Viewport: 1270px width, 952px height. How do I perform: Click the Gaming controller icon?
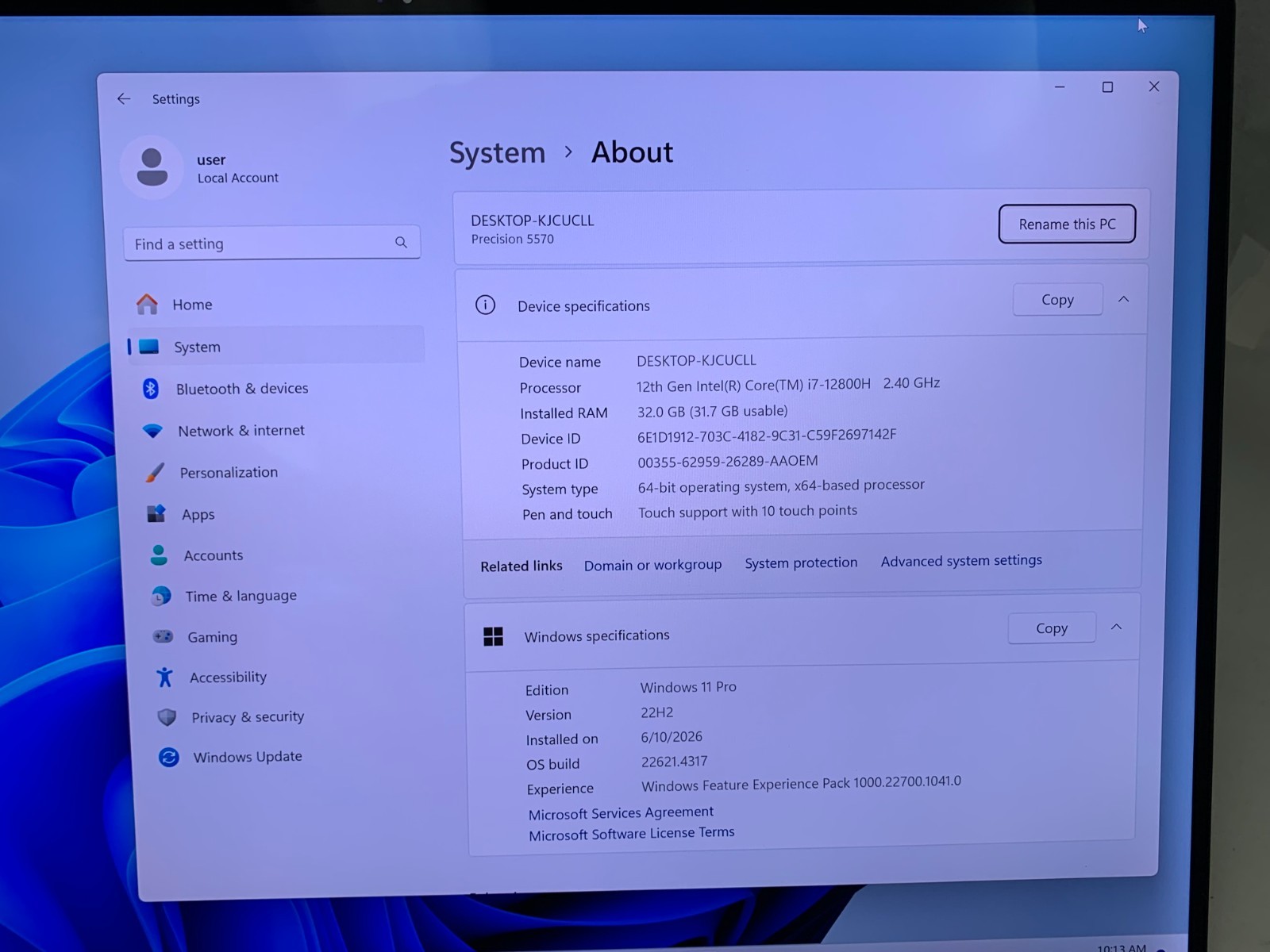[163, 636]
